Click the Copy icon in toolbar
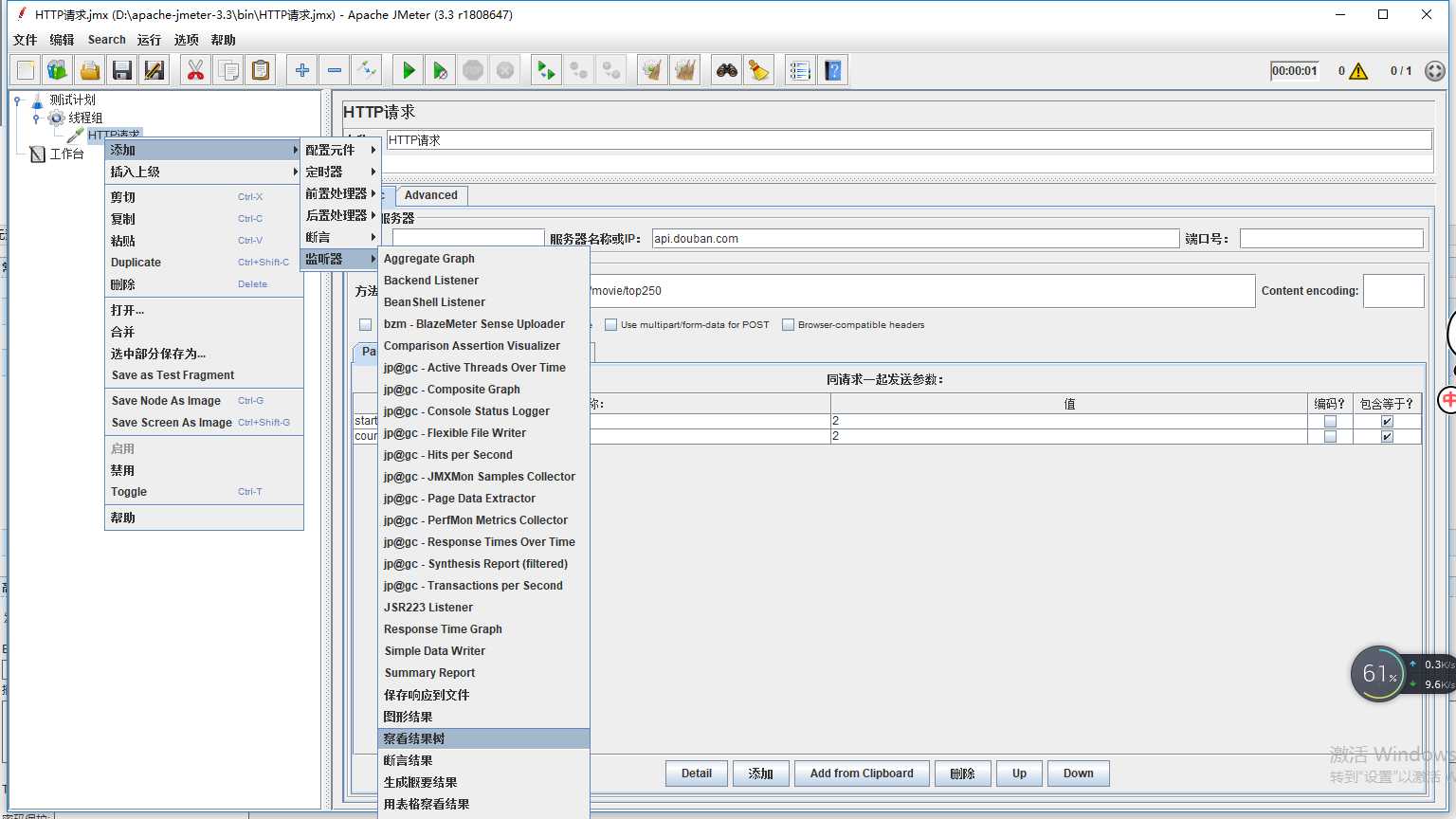This screenshot has height=819, width=1456. [228, 70]
